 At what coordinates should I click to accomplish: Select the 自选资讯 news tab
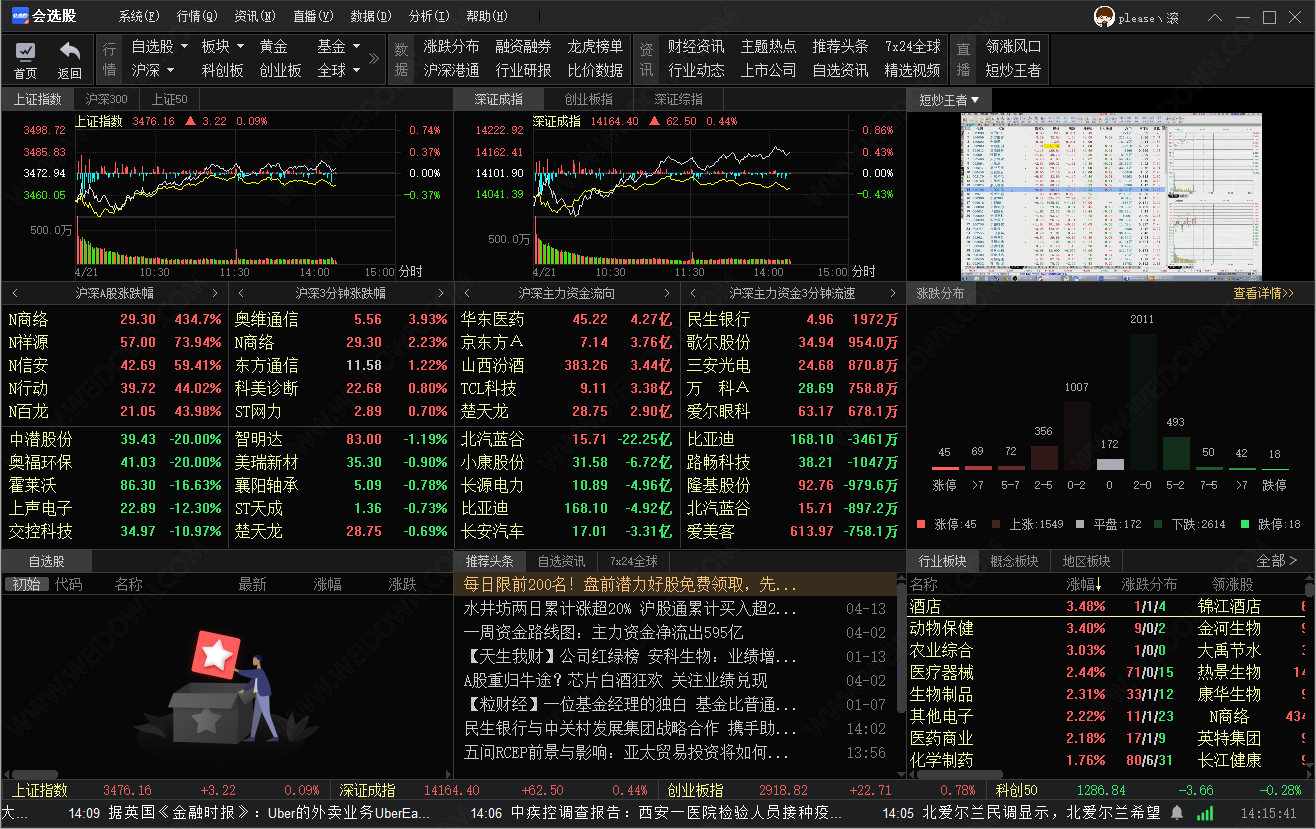pos(561,561)
